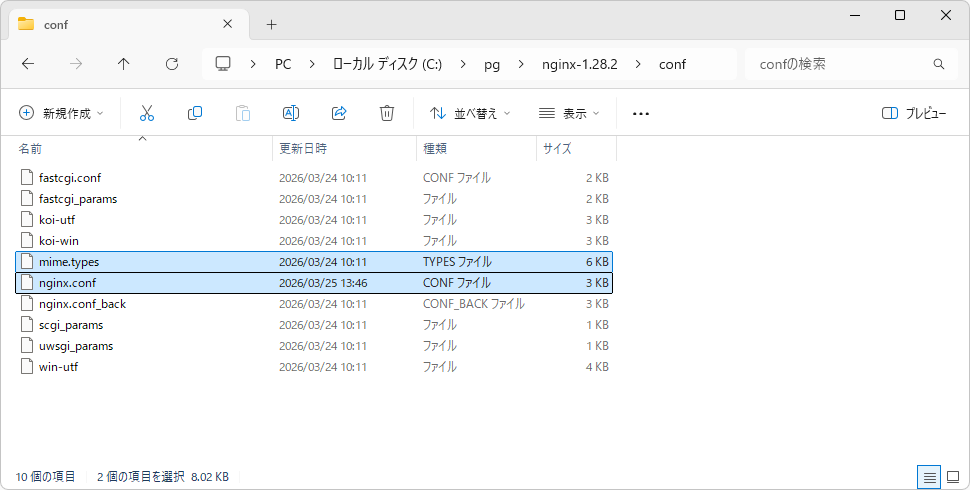
Task: Sort by 更新日時 column header
Action: pos(345,148)
